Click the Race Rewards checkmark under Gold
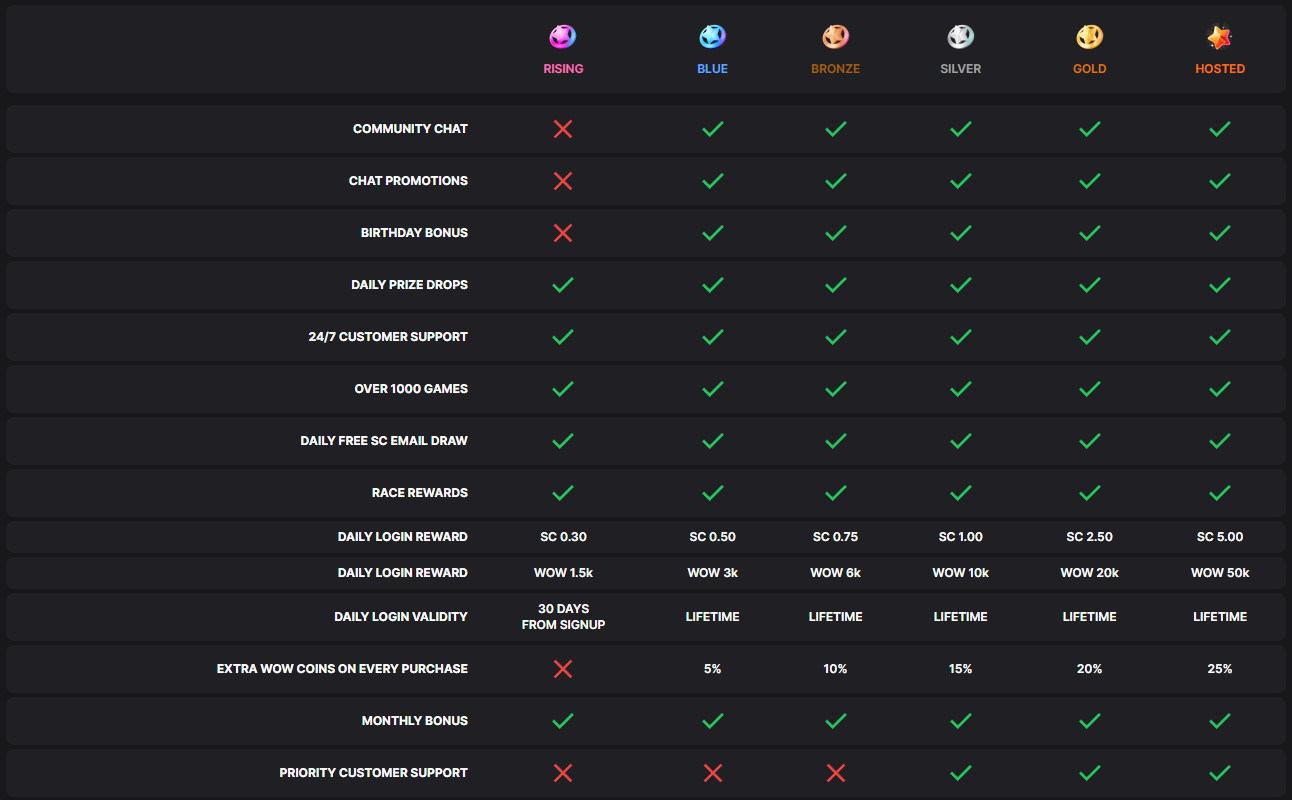Viewport: 1292px width, 800px height. coord(1090,493)
